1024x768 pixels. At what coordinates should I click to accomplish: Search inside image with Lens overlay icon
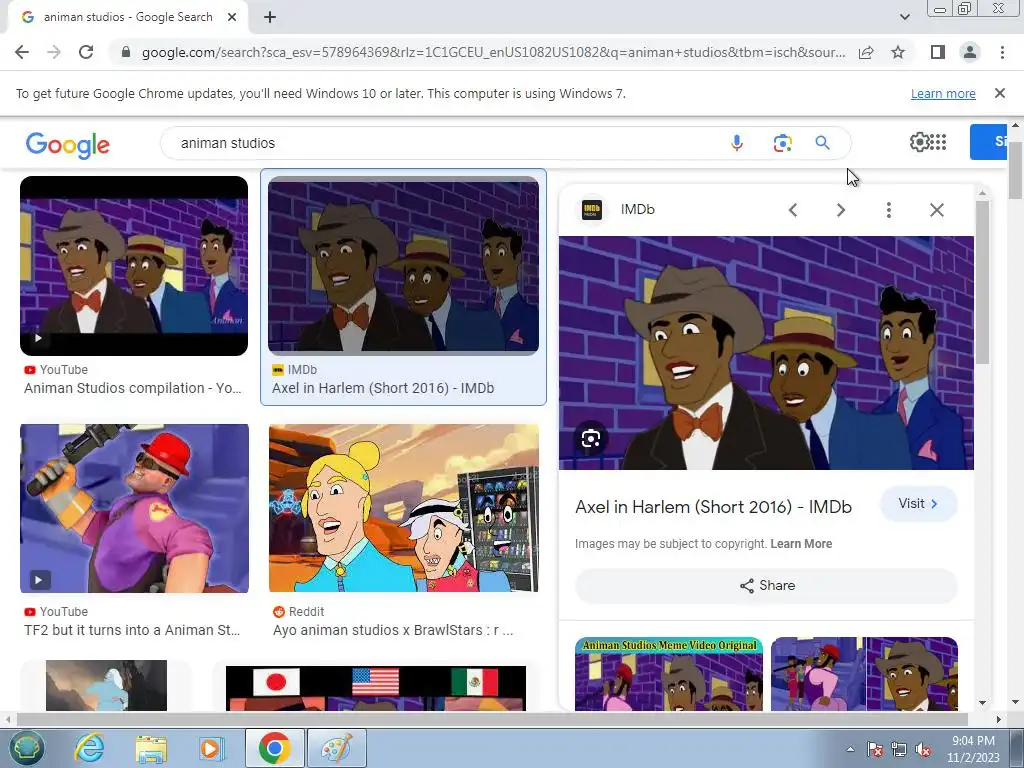coord(590,438)
